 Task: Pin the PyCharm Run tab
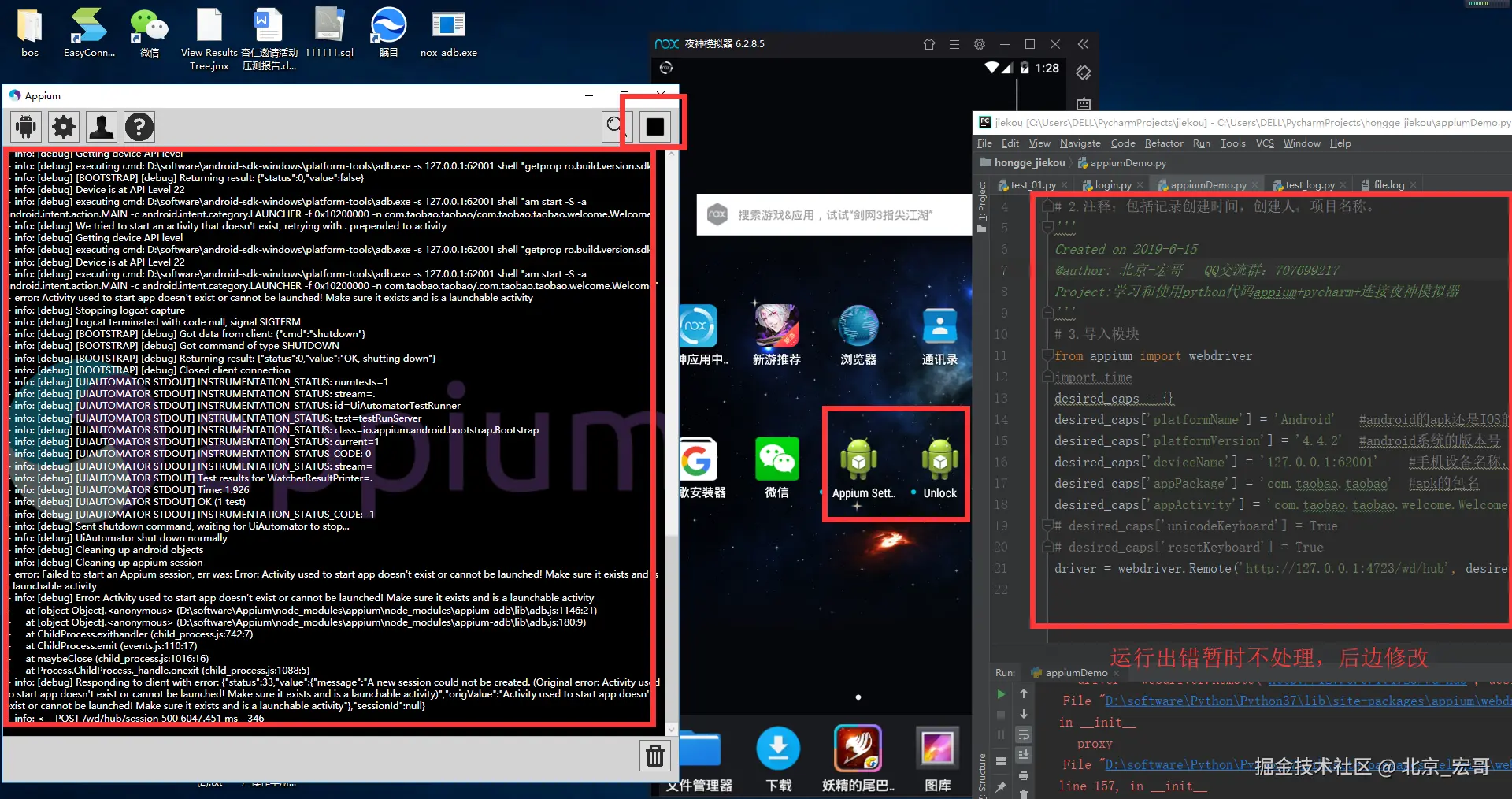(x=1001, y=786)
